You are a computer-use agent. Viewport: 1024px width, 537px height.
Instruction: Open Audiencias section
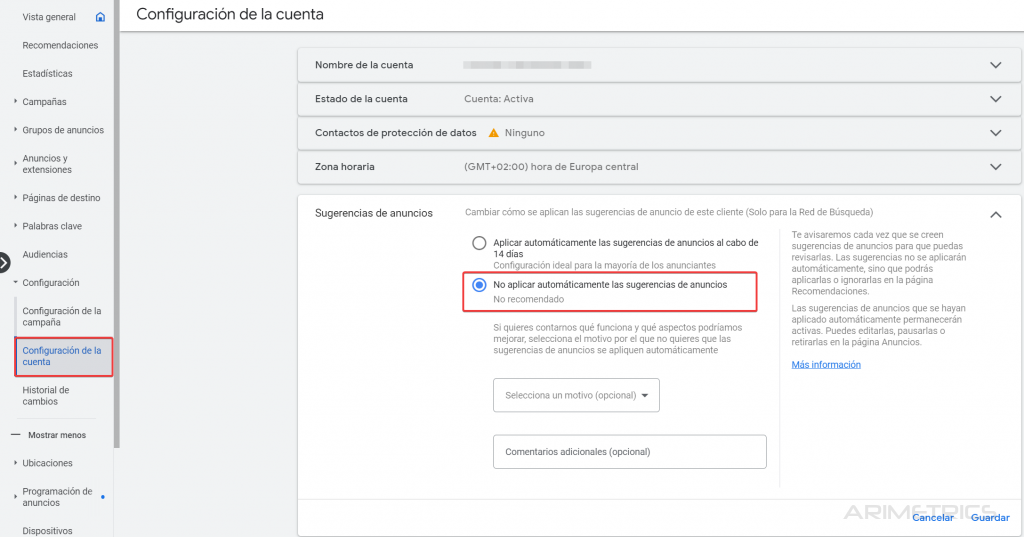(x=45, y=254)
